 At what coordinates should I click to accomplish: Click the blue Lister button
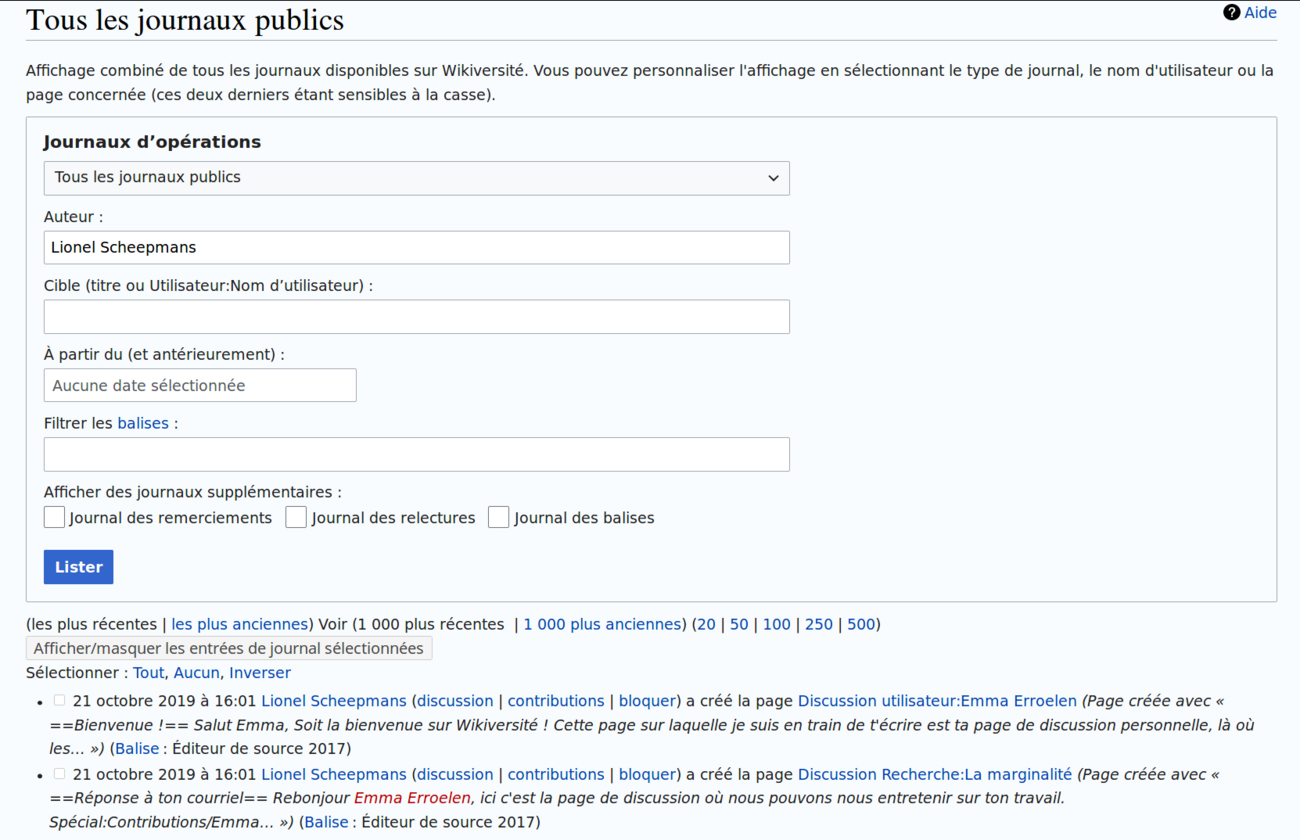click(79, 567)
